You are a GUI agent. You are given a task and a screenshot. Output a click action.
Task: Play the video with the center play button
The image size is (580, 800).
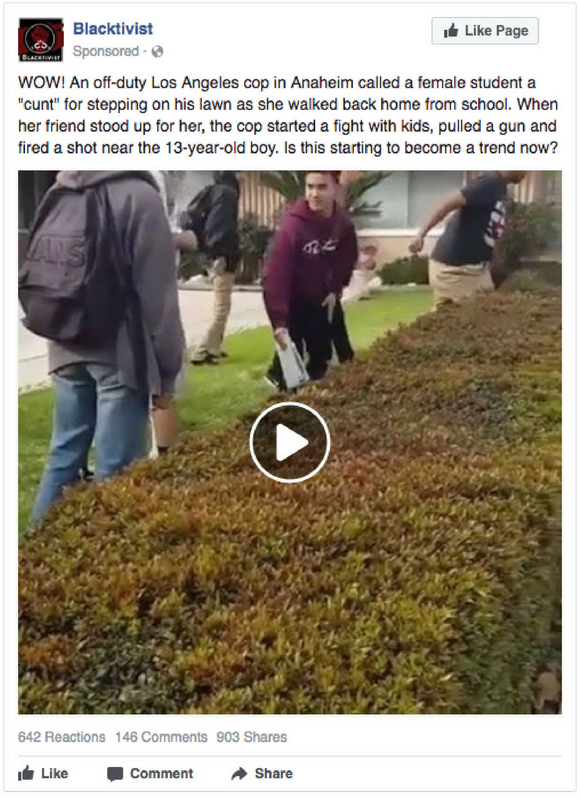click(290, 442)
